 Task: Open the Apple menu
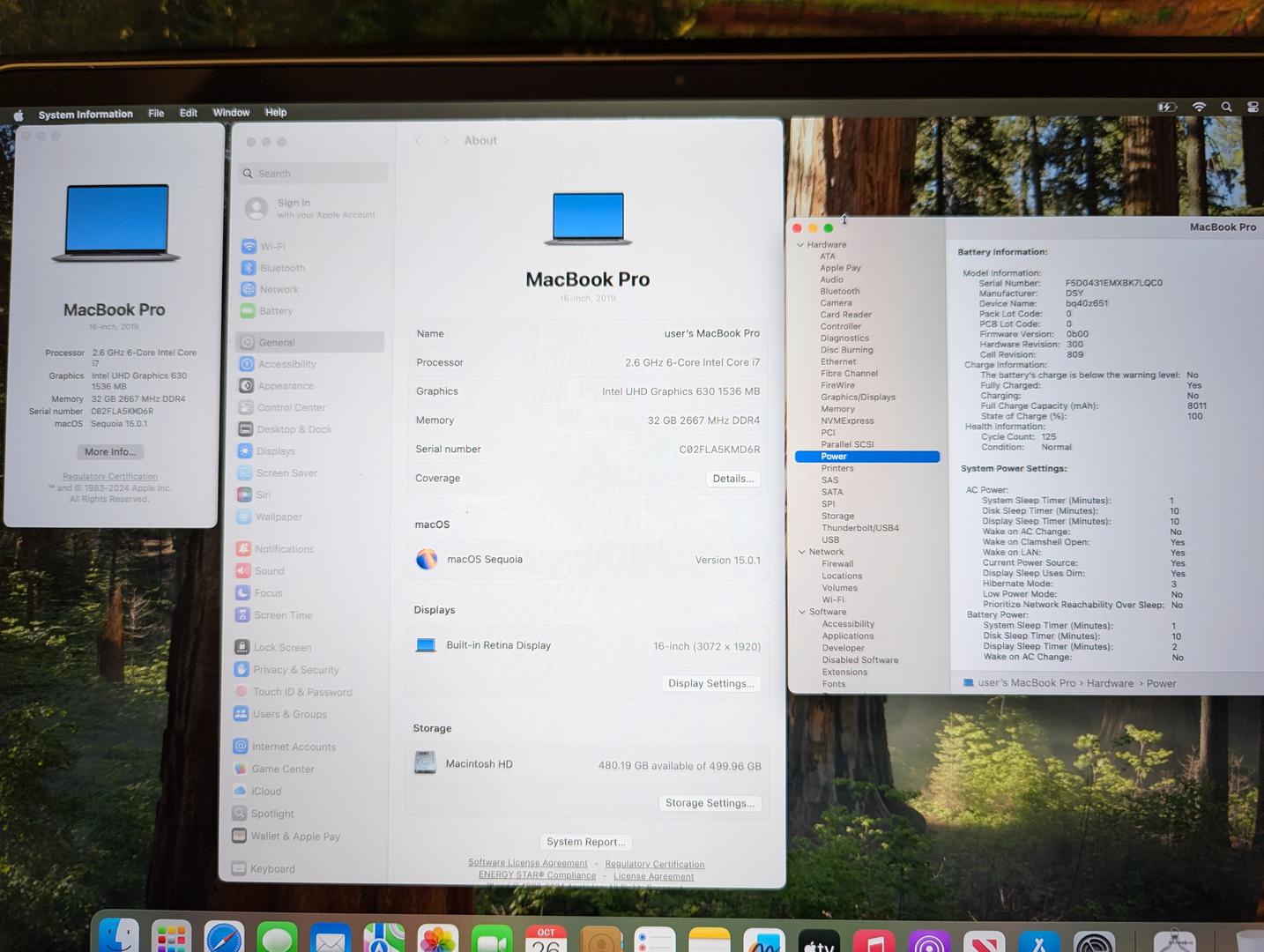[19, 115]
